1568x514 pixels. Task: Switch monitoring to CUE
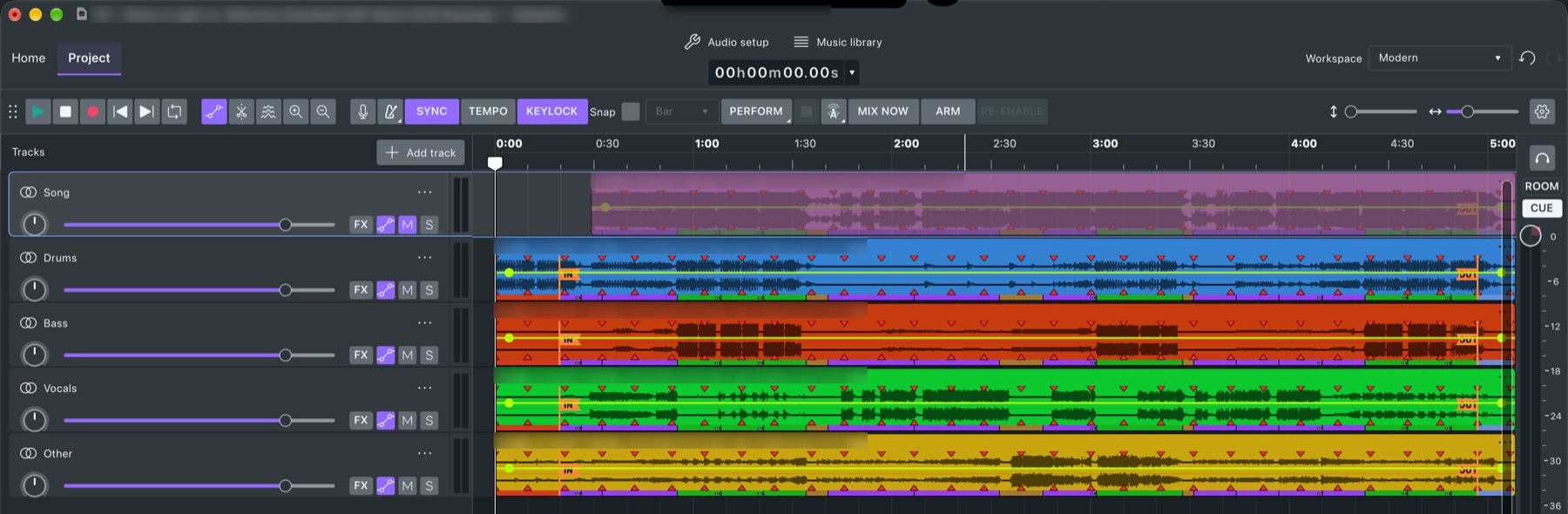(1542, 208)
